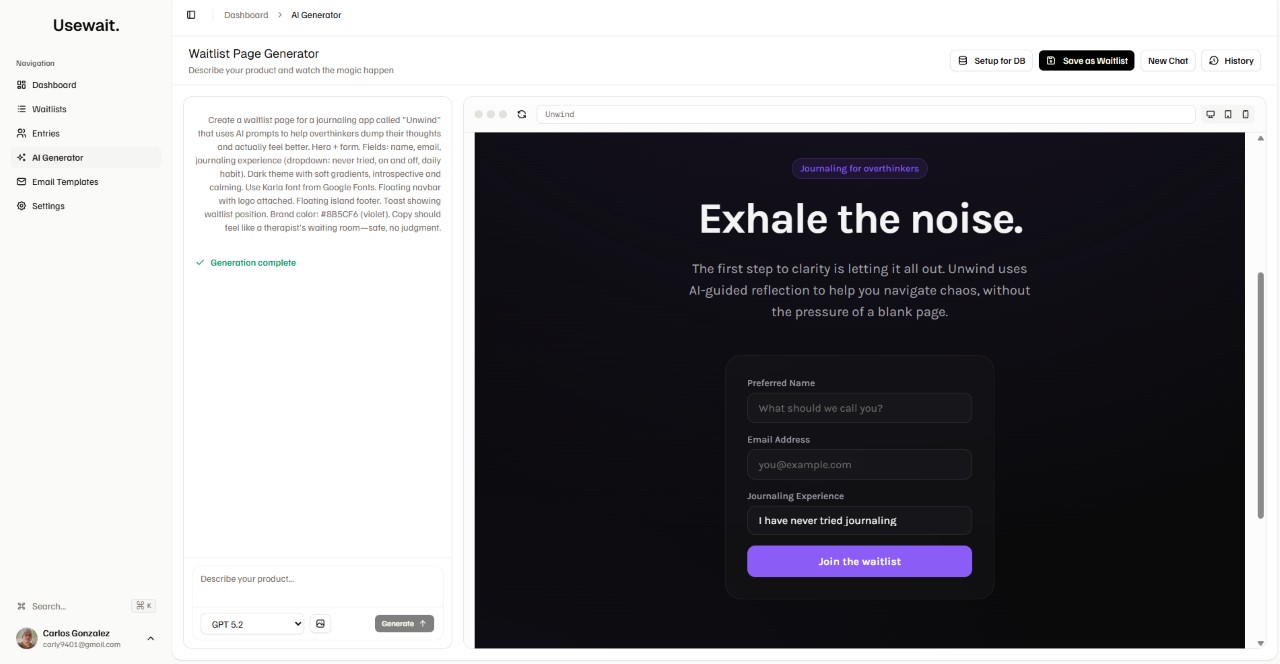Click Save as Waitlist
Image resolution: width=1280 pixels, height=664 pixels.
pyautogui.click(x=1086, y=61)
